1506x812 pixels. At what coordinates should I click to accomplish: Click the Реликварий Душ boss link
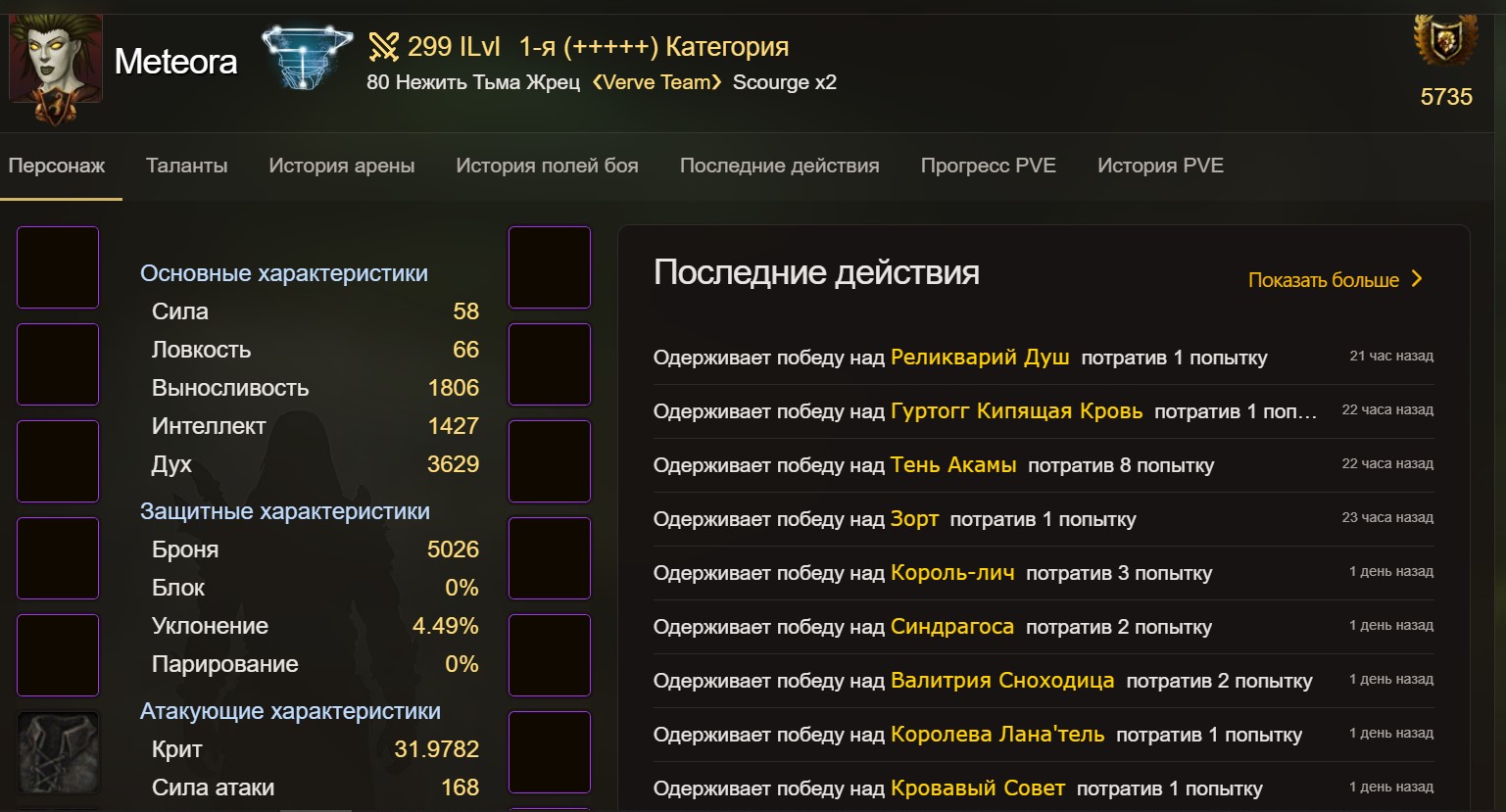coord(979,357)
